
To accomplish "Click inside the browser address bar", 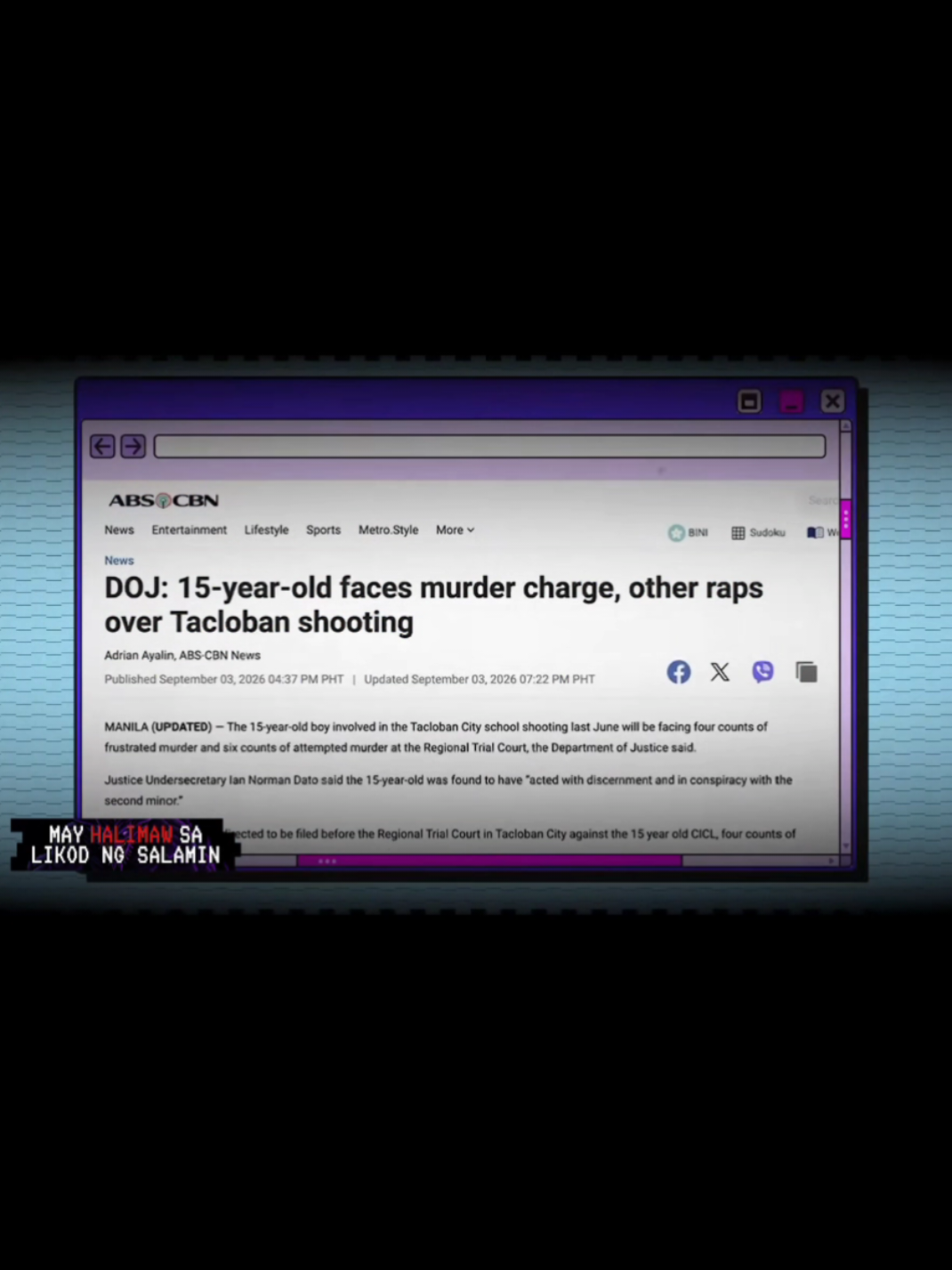I will tap(489, 446).
